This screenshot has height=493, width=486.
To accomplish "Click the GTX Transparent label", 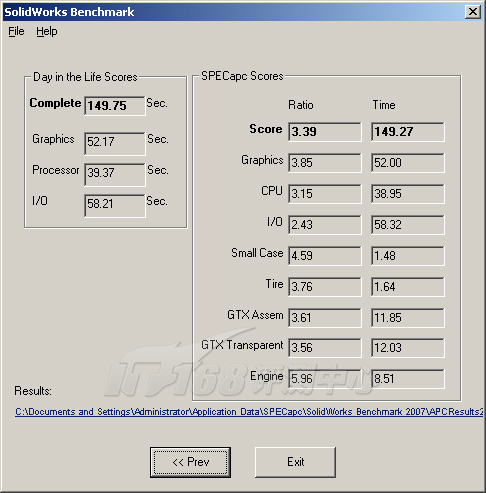I will (x=242, y=345).
